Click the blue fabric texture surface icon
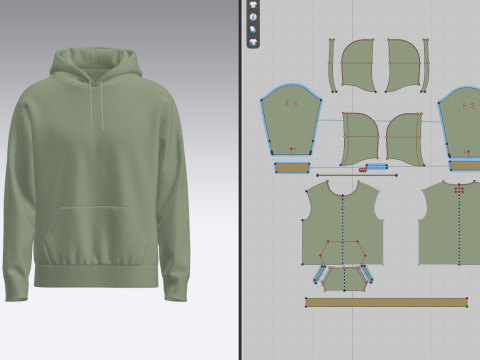 (x=253, y=29)
